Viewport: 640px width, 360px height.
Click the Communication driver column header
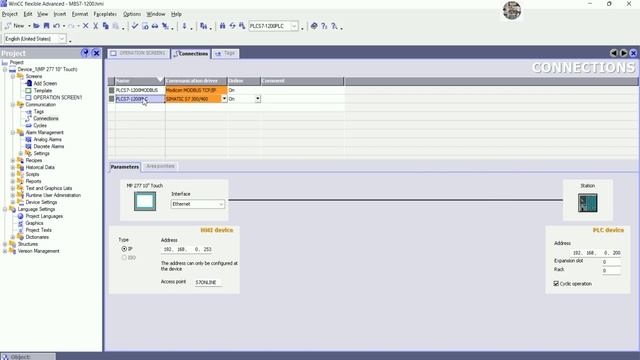pos(196,81)
